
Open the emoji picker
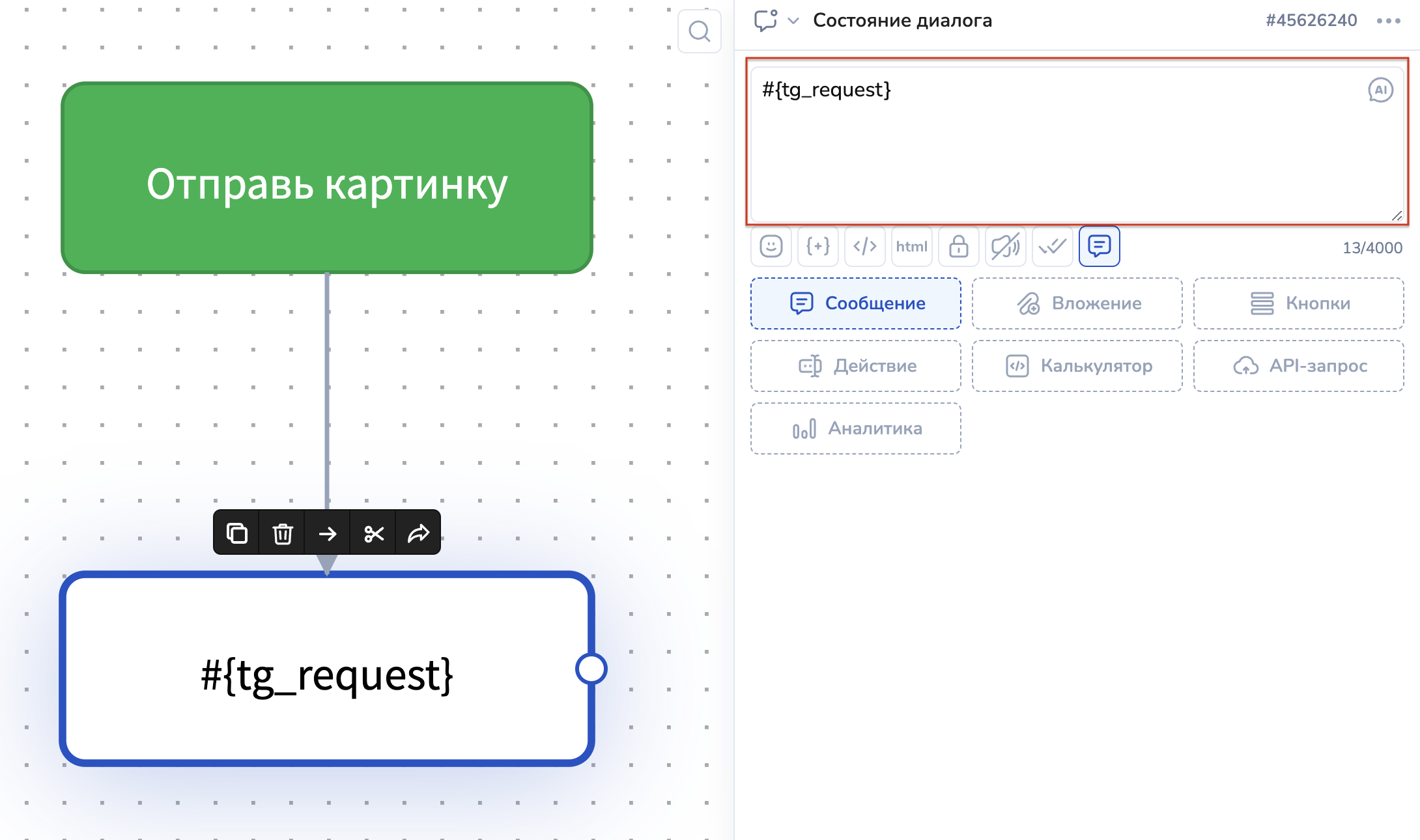(771, 247)
